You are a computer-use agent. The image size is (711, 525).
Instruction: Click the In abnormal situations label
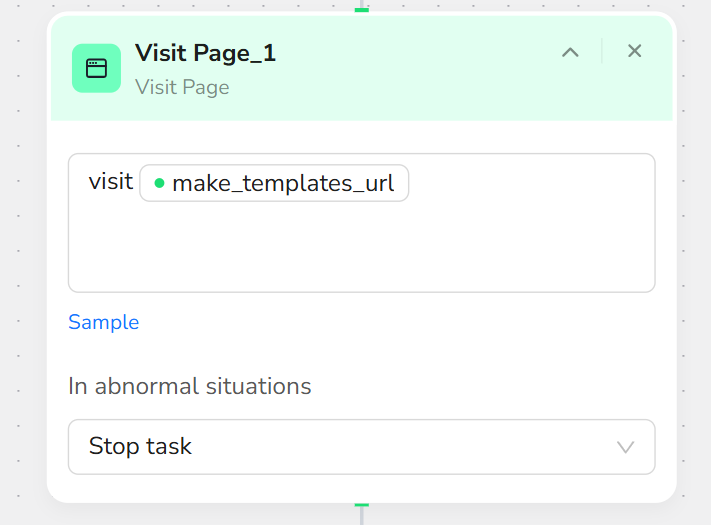(x=190, y=386)
